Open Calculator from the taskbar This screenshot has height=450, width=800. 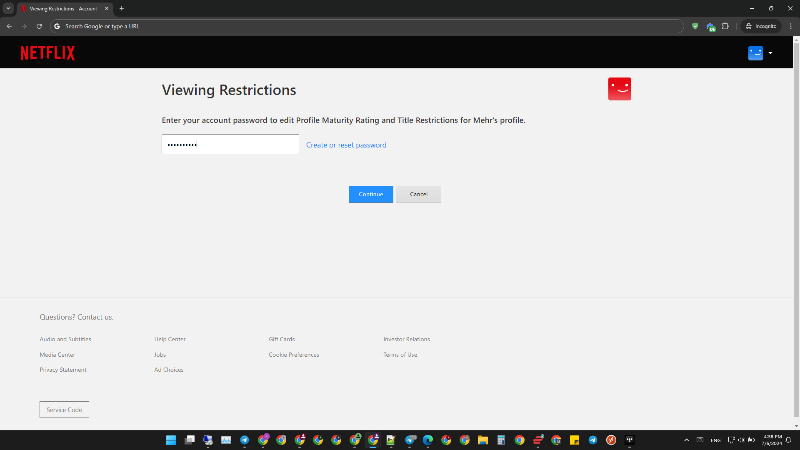coord(501,440)
